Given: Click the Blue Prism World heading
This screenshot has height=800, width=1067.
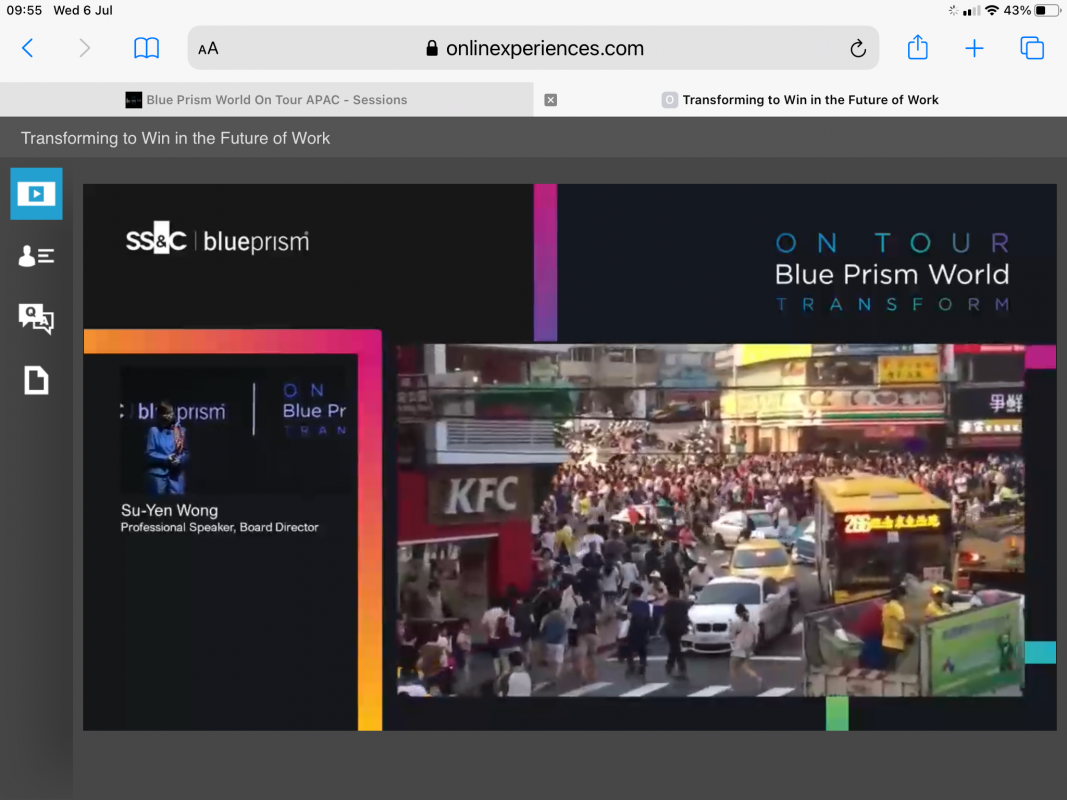Looking at the screenshot, I should point(891,274).
